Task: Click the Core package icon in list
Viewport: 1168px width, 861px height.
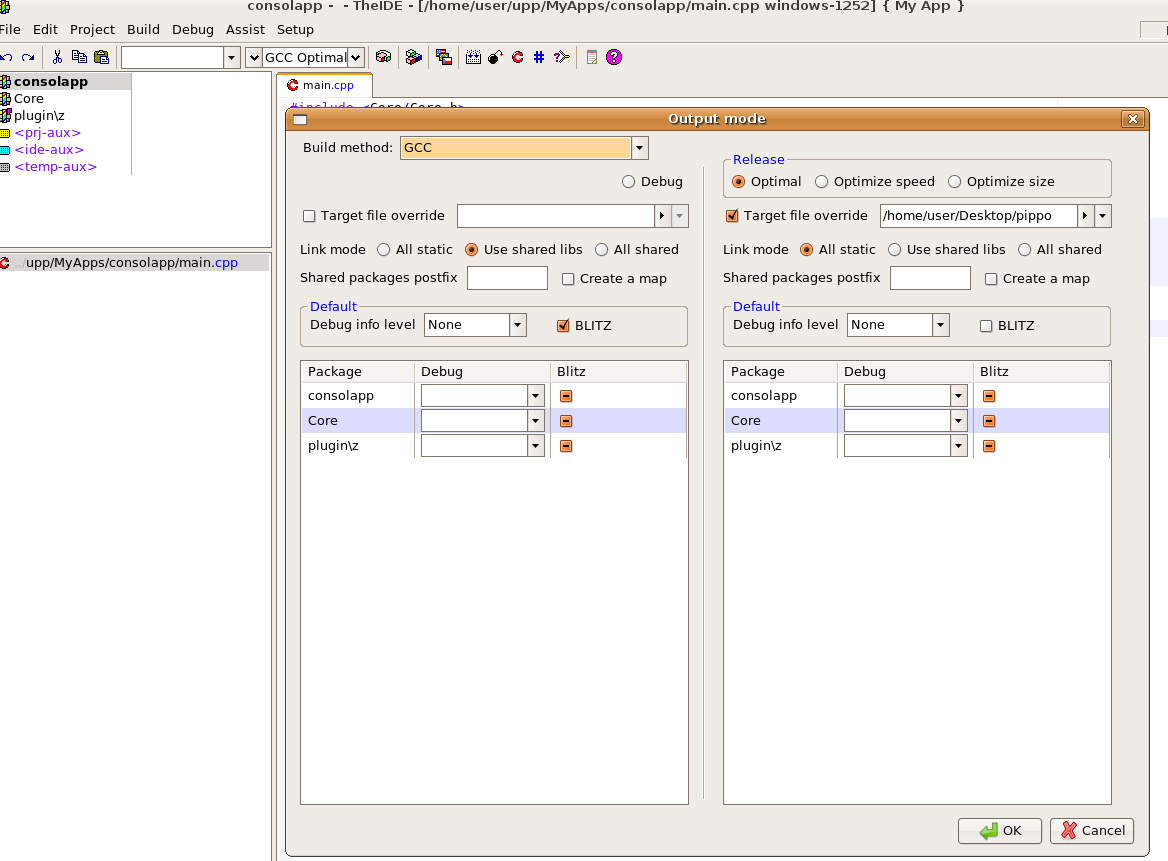Action: pos(6,99)
